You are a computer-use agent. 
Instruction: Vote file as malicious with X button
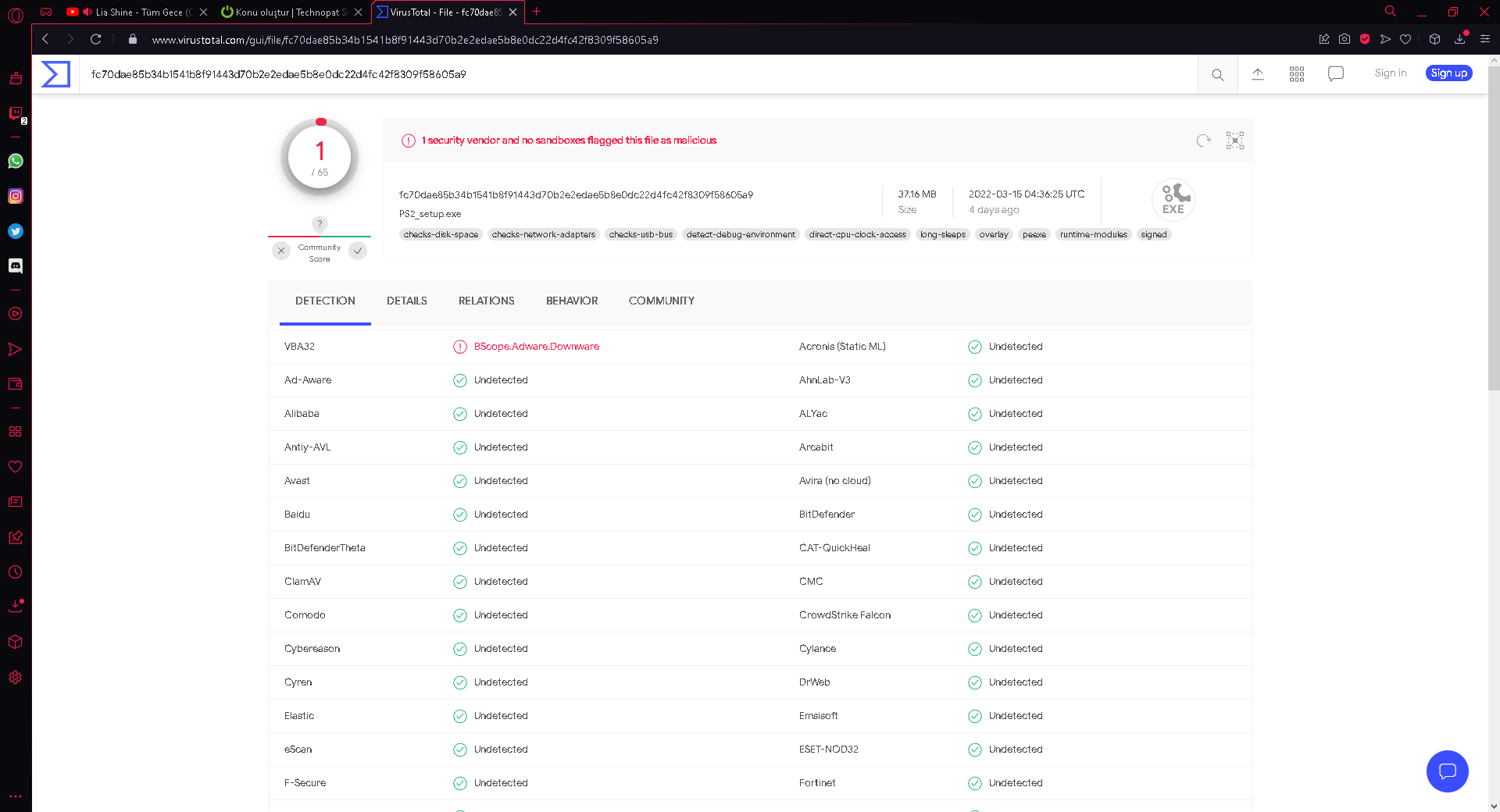(281, 251)
